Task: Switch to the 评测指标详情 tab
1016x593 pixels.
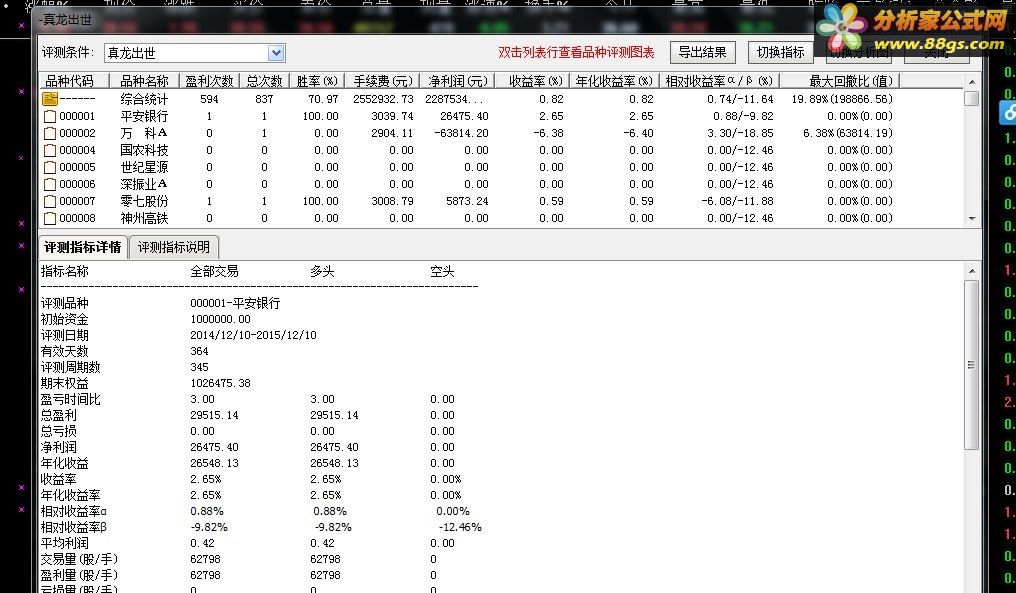Action: pyautogui.click(x=83, y=248)
